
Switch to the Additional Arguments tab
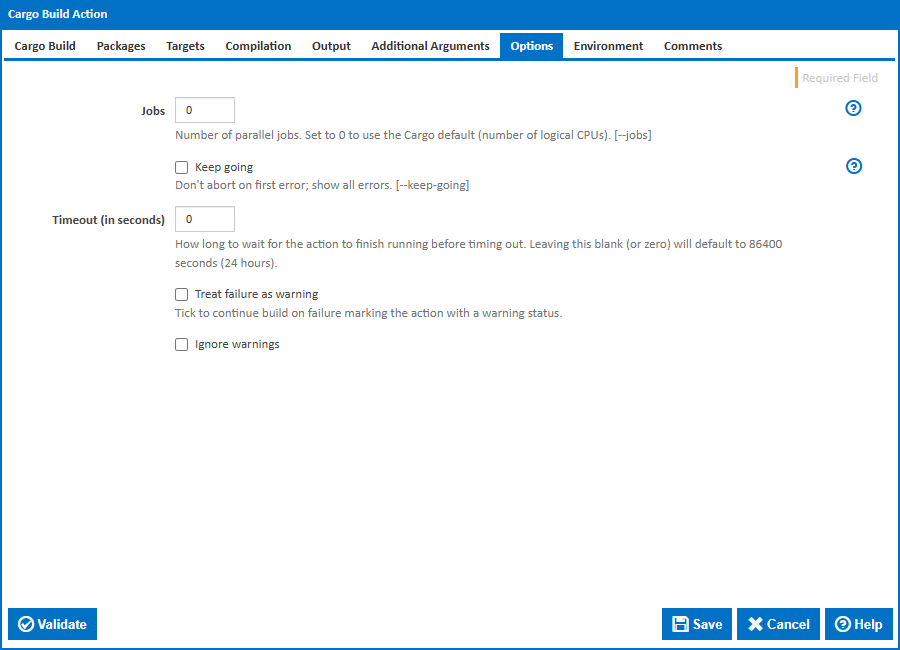click(x=430, y=45)
